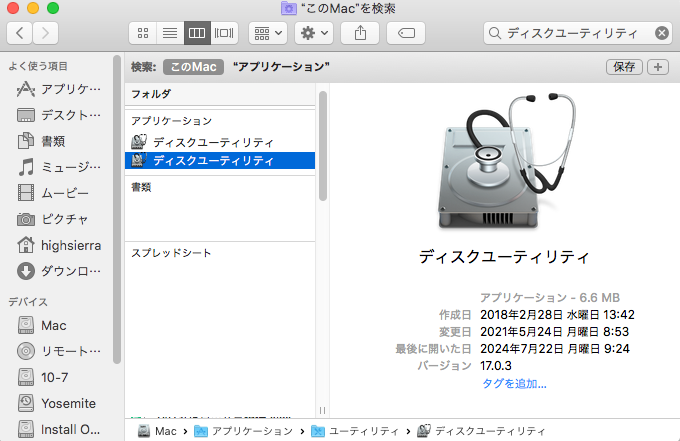Select the "アプリケーション" search scope
The width and height of the screenshot is (680, 441).
(x=281, y=67)
